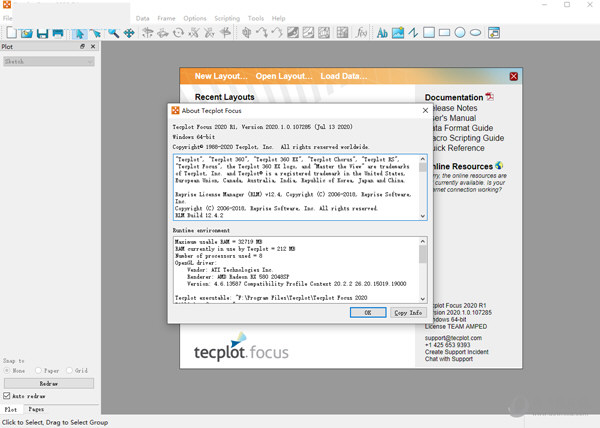This screenshot has height=428, width=600.
Task: Select the Snap to None radio
Action: coord(7,370)
